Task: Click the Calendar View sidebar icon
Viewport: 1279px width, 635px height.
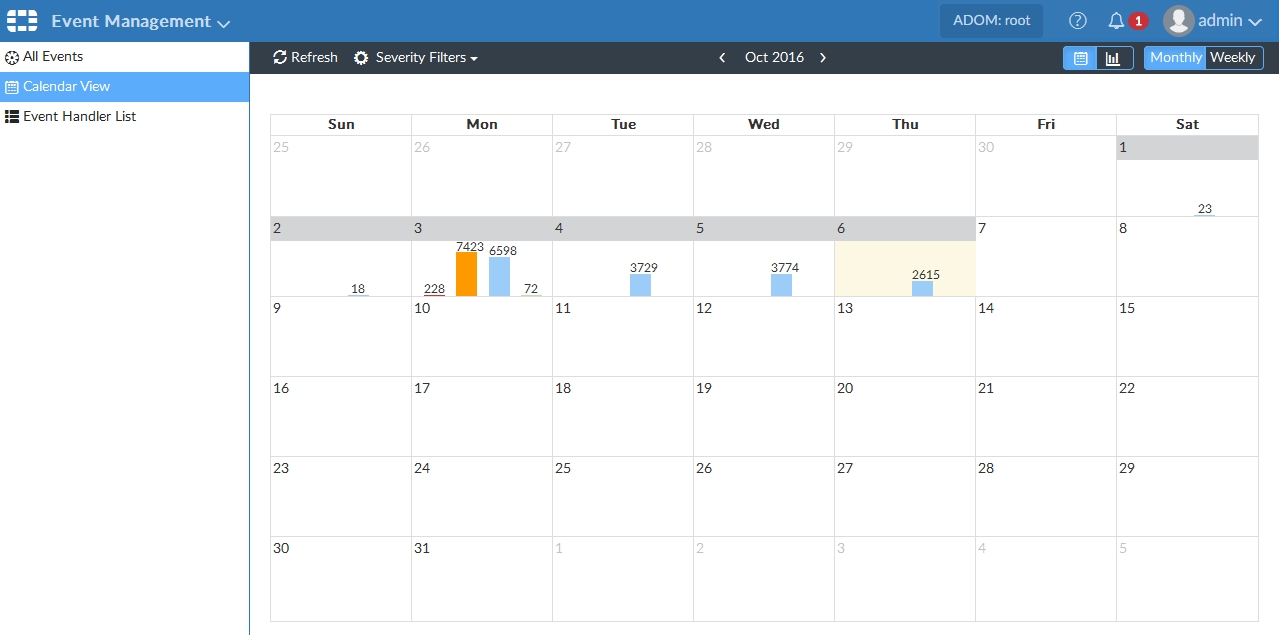Action: 12,87
